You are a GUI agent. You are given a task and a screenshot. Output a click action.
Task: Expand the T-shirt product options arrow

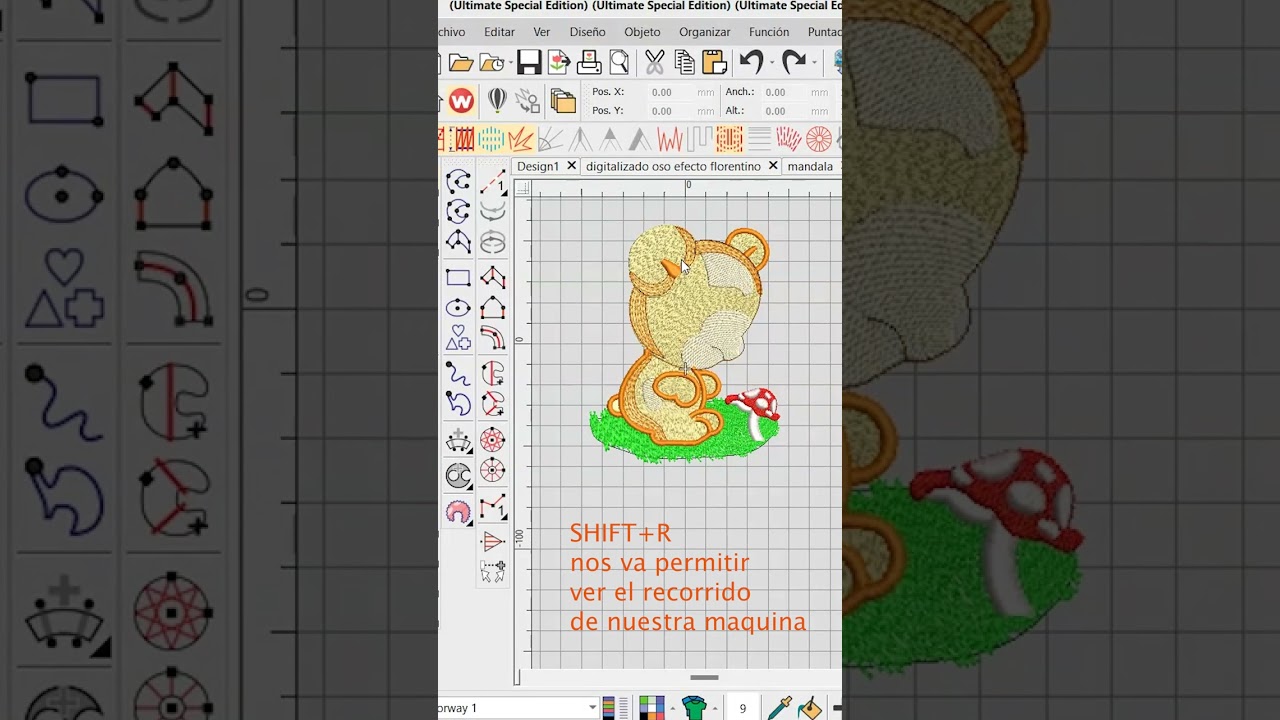pyautogui.click(x=714, y=709)
